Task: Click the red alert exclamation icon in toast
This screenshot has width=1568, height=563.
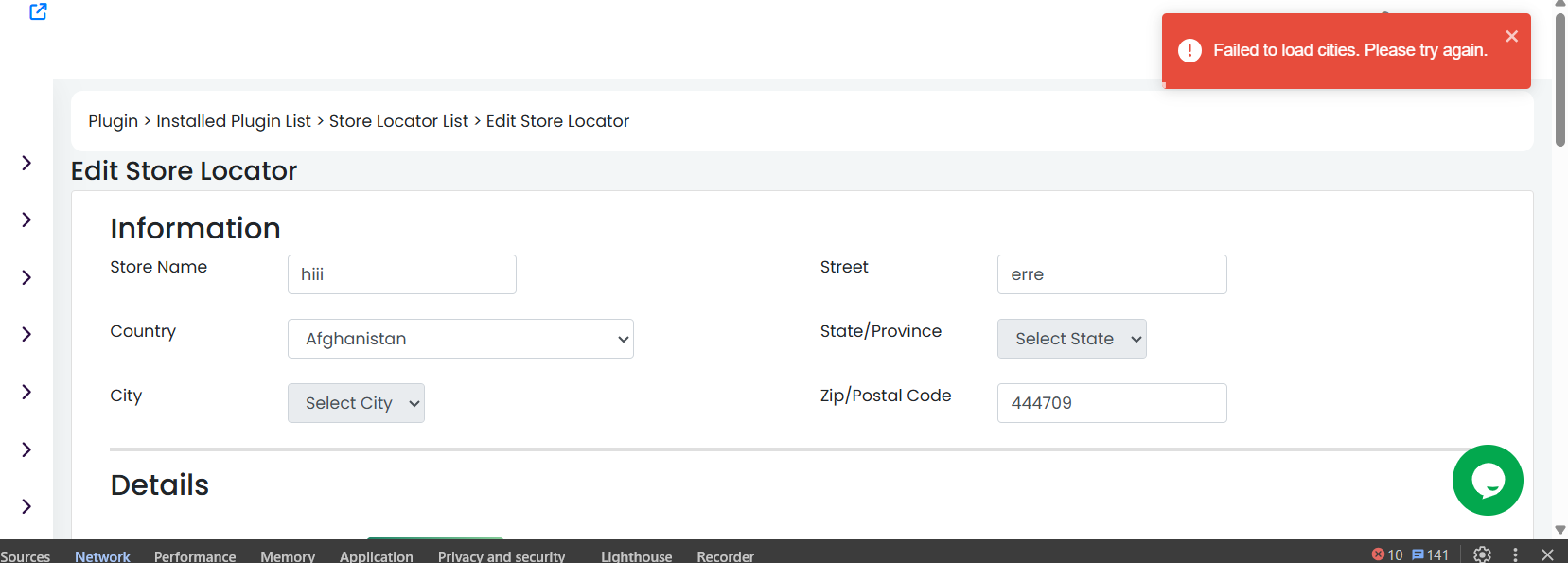Action: [x=1189, y=51]
